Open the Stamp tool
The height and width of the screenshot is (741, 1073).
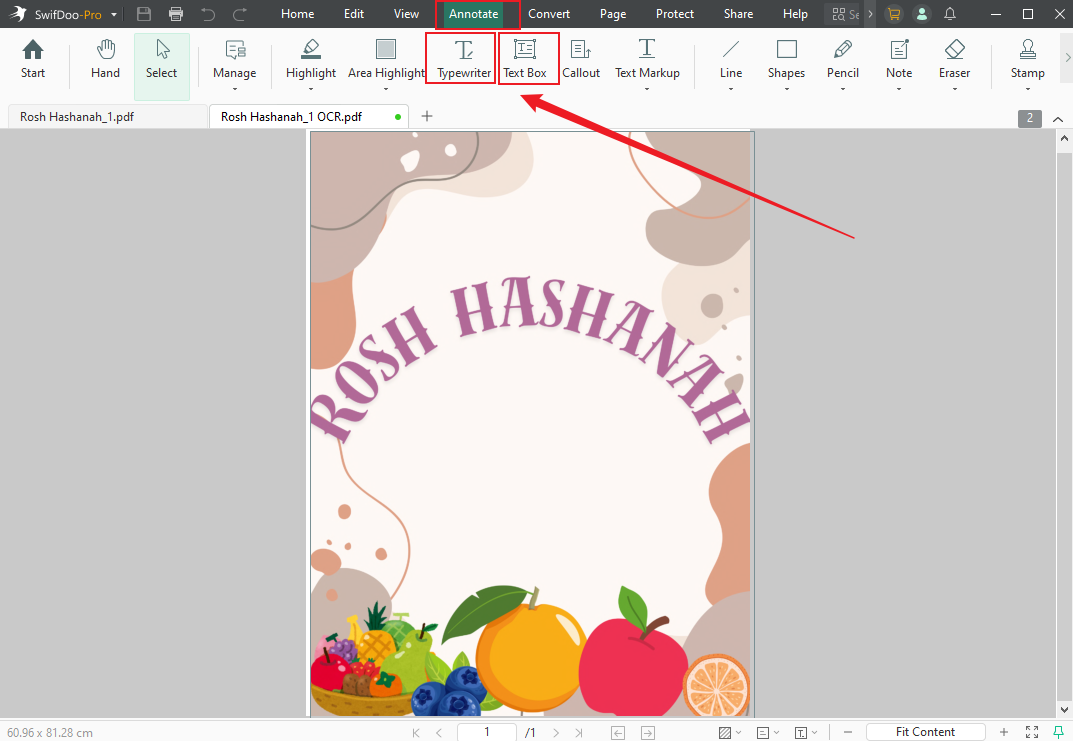1028,60
